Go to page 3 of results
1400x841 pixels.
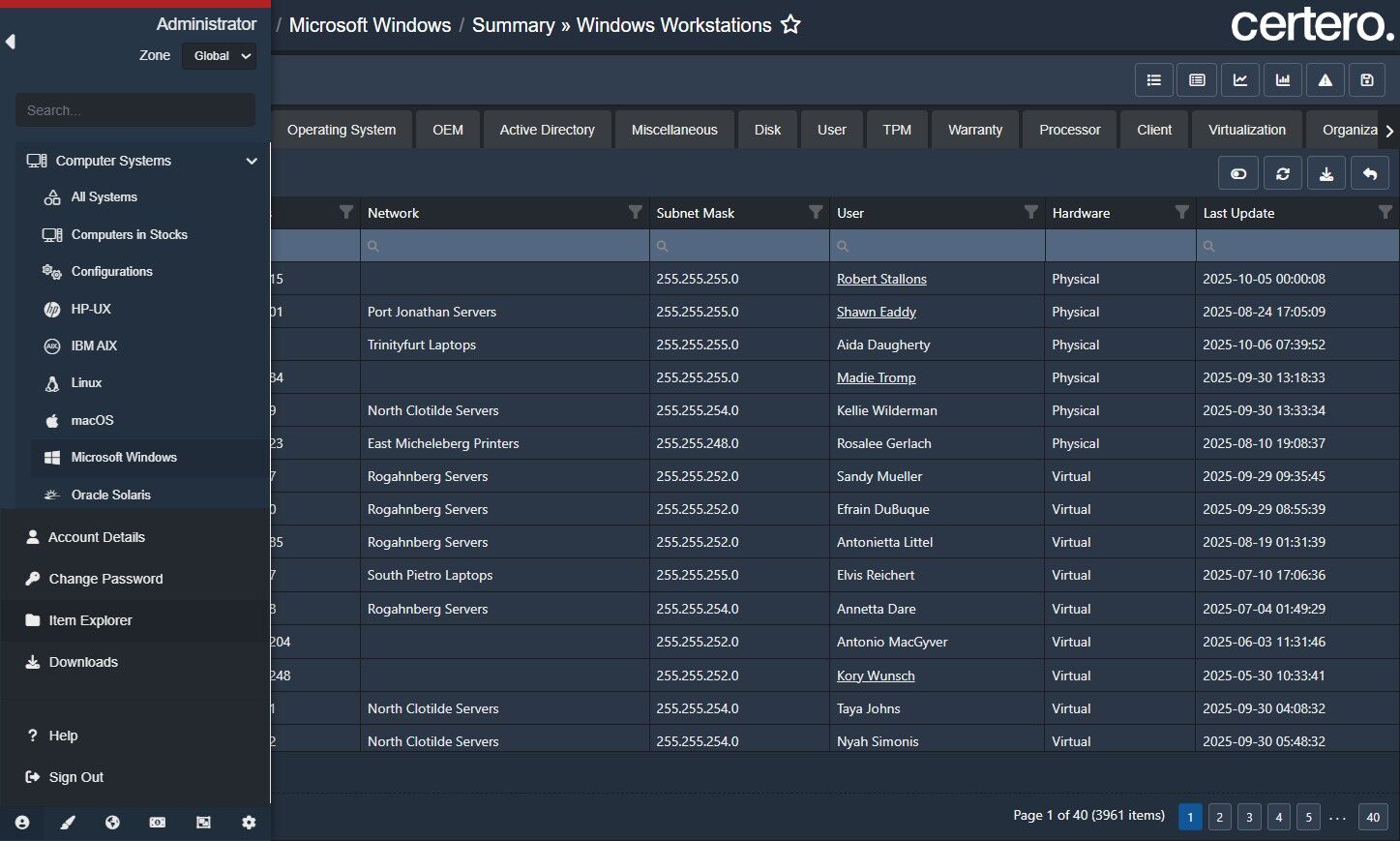pos(1248,817)
